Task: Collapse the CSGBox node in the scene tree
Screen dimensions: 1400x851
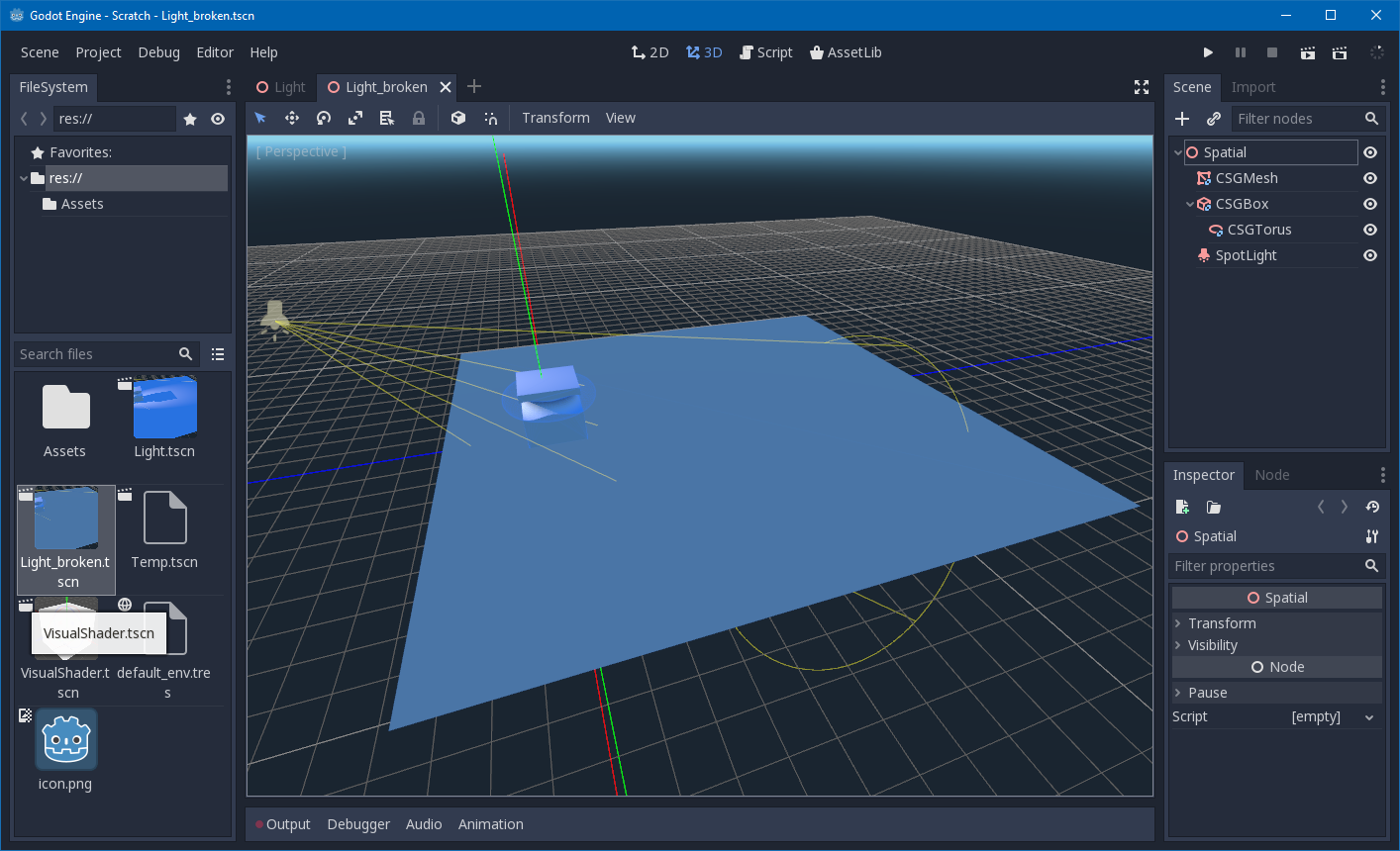Action: point(1189,204)
